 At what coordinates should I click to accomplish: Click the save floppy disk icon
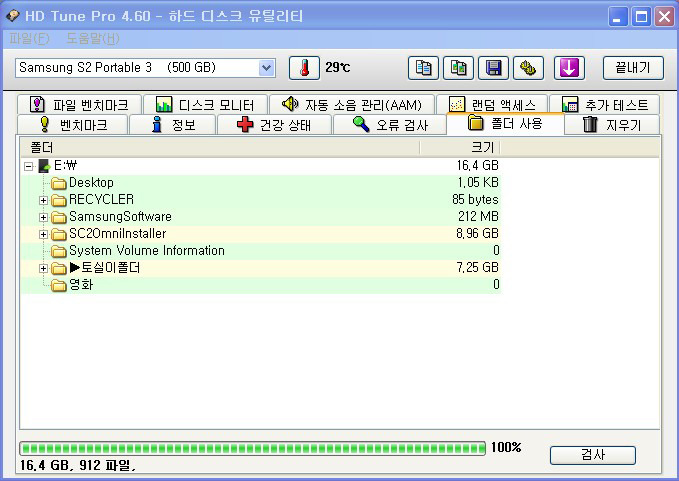point(493,68)
